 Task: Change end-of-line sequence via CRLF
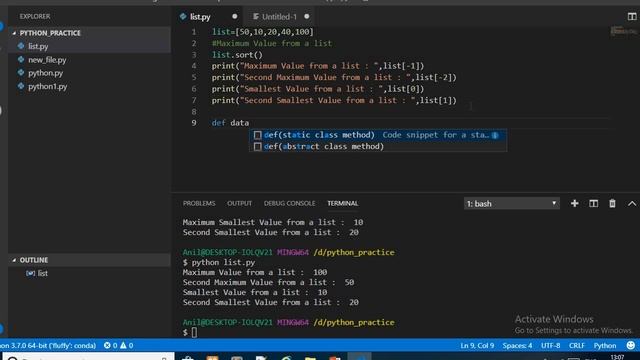[576, 345]
